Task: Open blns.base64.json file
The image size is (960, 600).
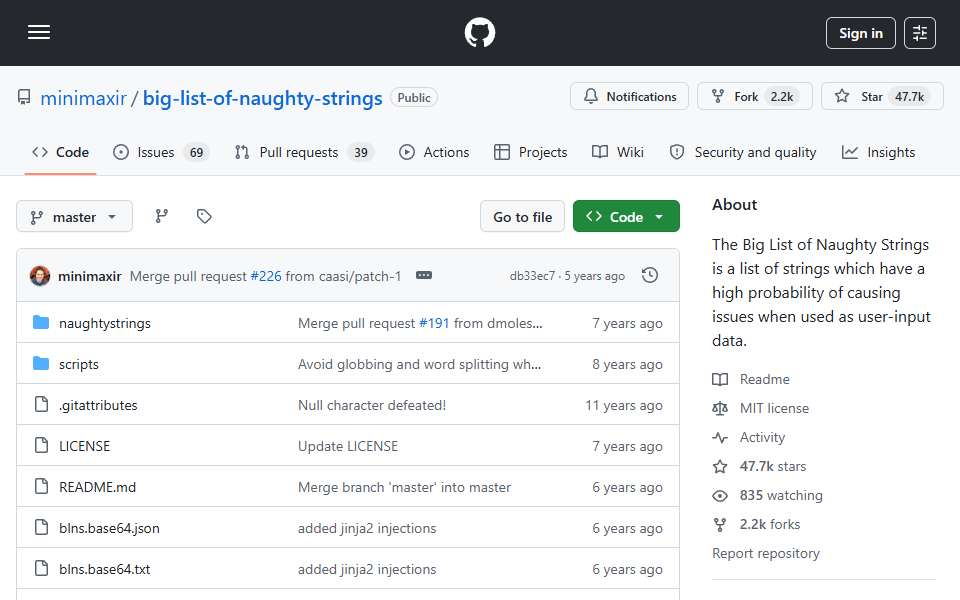Action: (x=109, y=528)
